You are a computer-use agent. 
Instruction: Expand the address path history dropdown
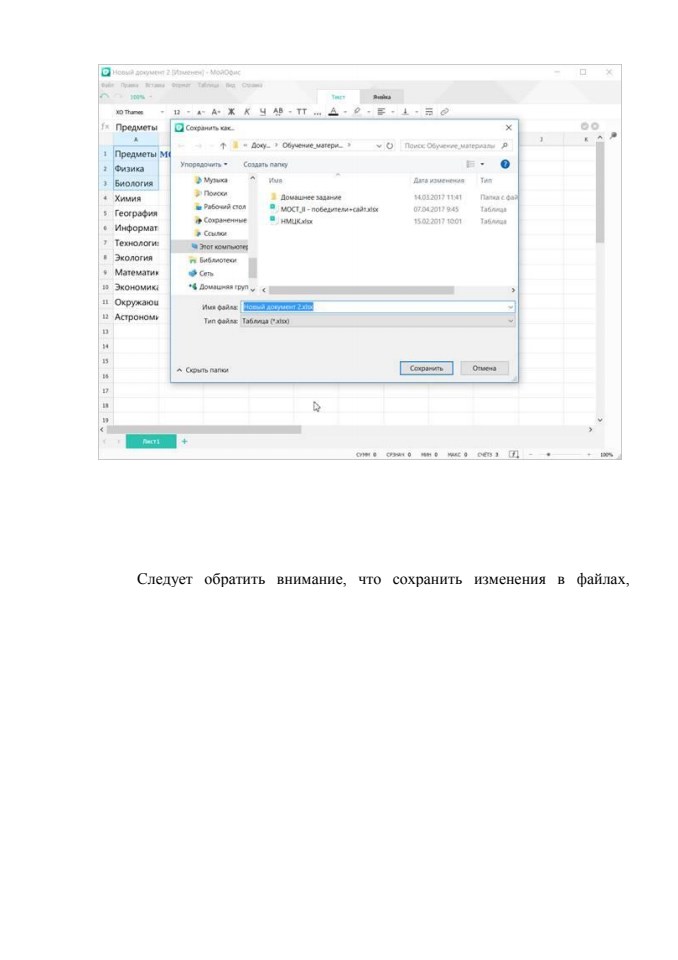[x=379, y=146]
